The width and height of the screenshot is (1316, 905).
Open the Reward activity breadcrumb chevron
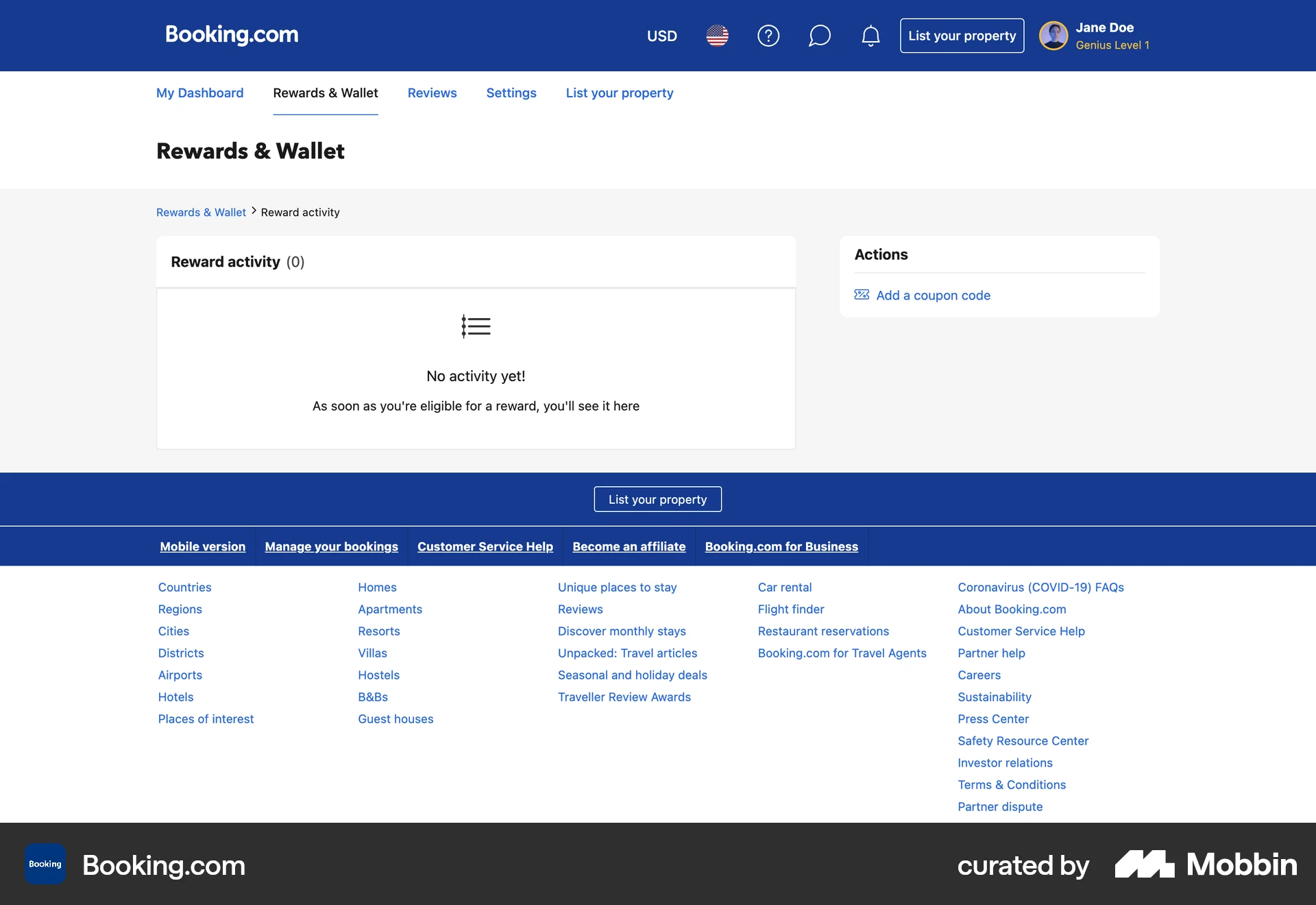253,211
